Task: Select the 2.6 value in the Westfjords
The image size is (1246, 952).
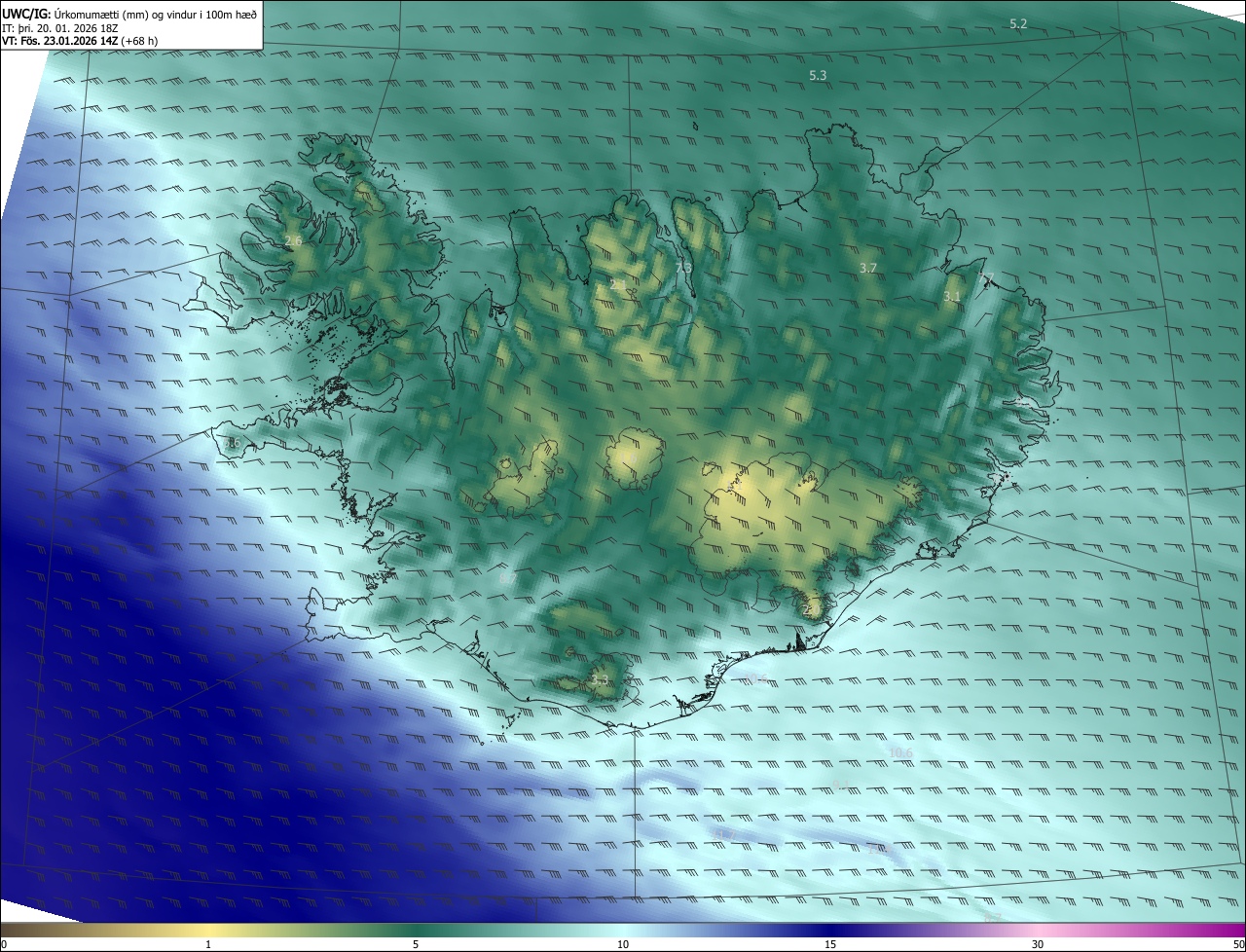Action: click(x=293, y=240)
